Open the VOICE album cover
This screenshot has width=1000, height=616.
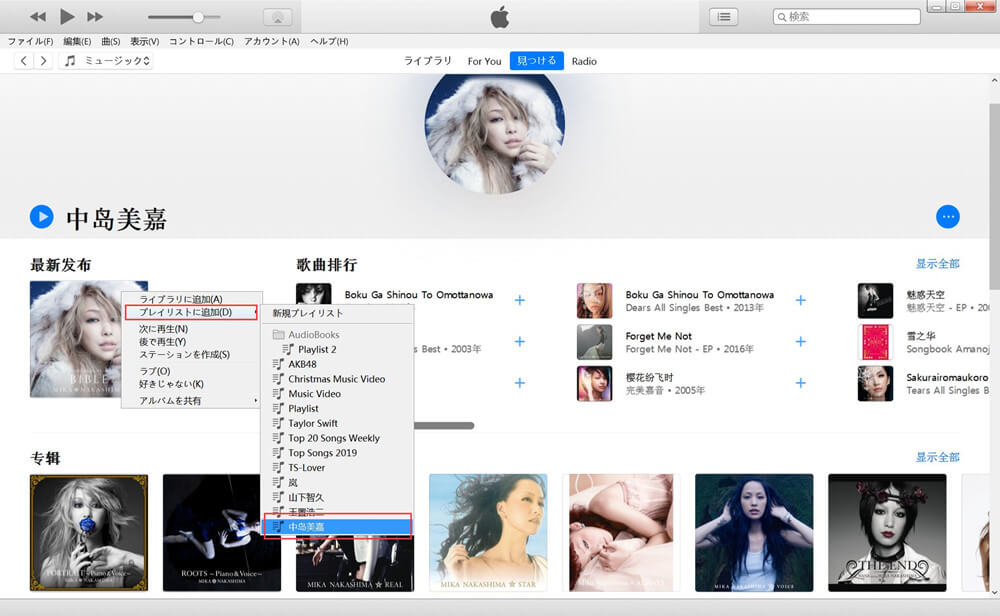(x=754, y=532)
